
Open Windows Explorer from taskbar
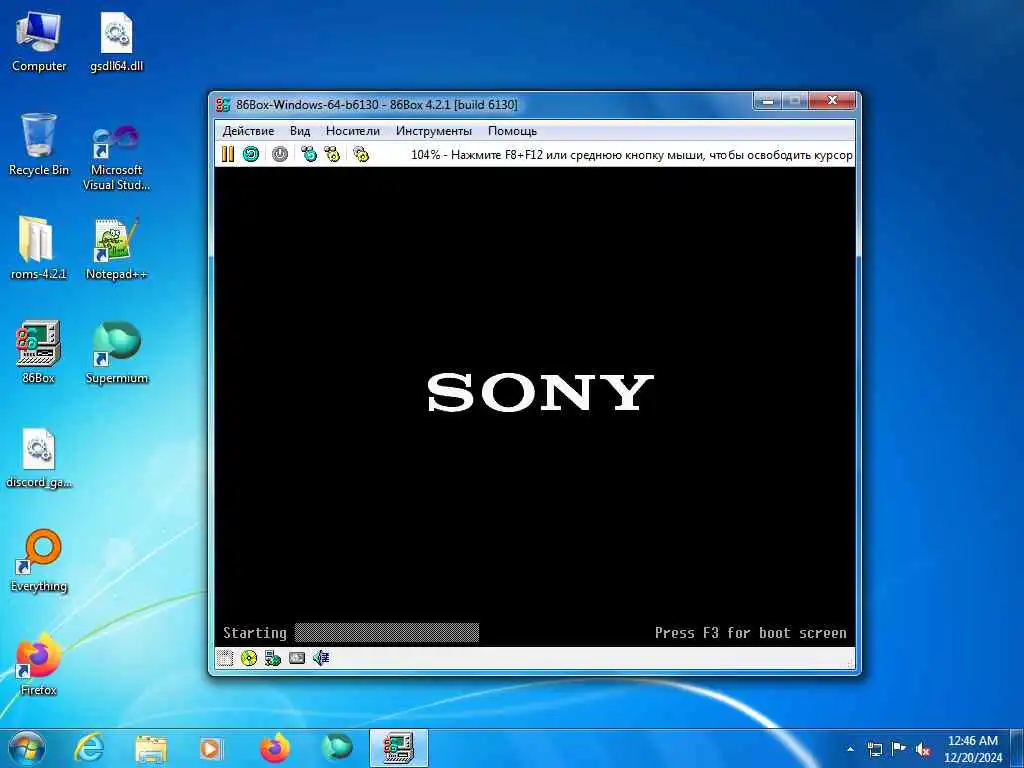click(x=151, y=748)
